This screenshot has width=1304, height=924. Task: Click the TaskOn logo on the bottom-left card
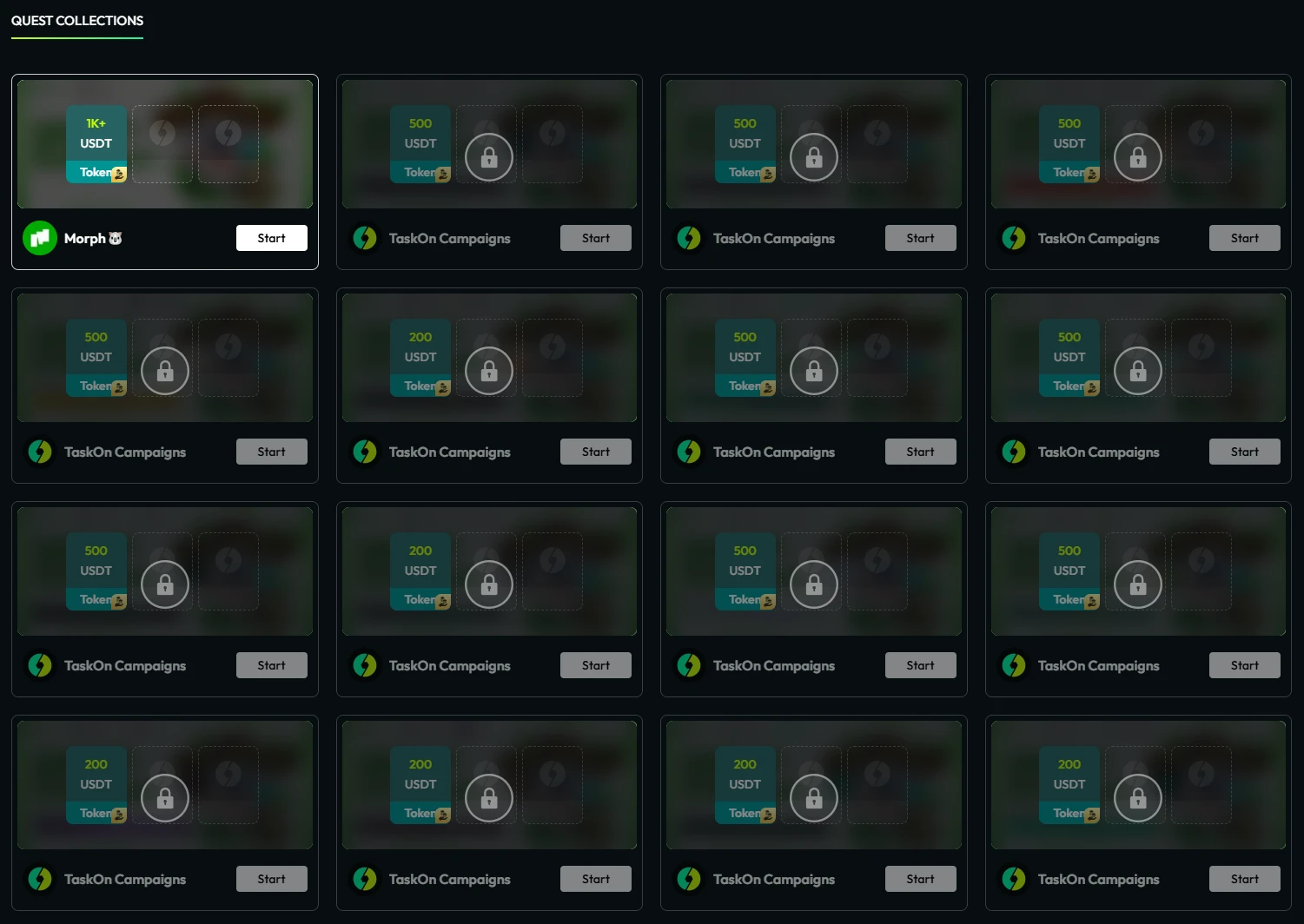tap(40, 879)
